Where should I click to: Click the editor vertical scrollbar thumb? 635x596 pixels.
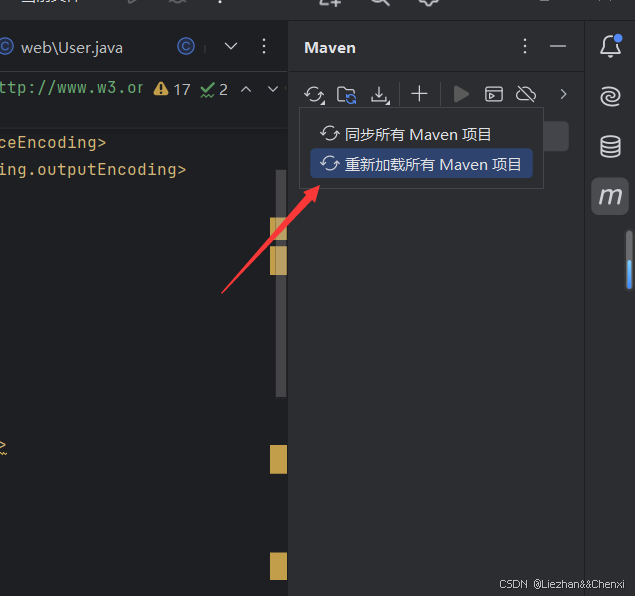tap(281, 283)
